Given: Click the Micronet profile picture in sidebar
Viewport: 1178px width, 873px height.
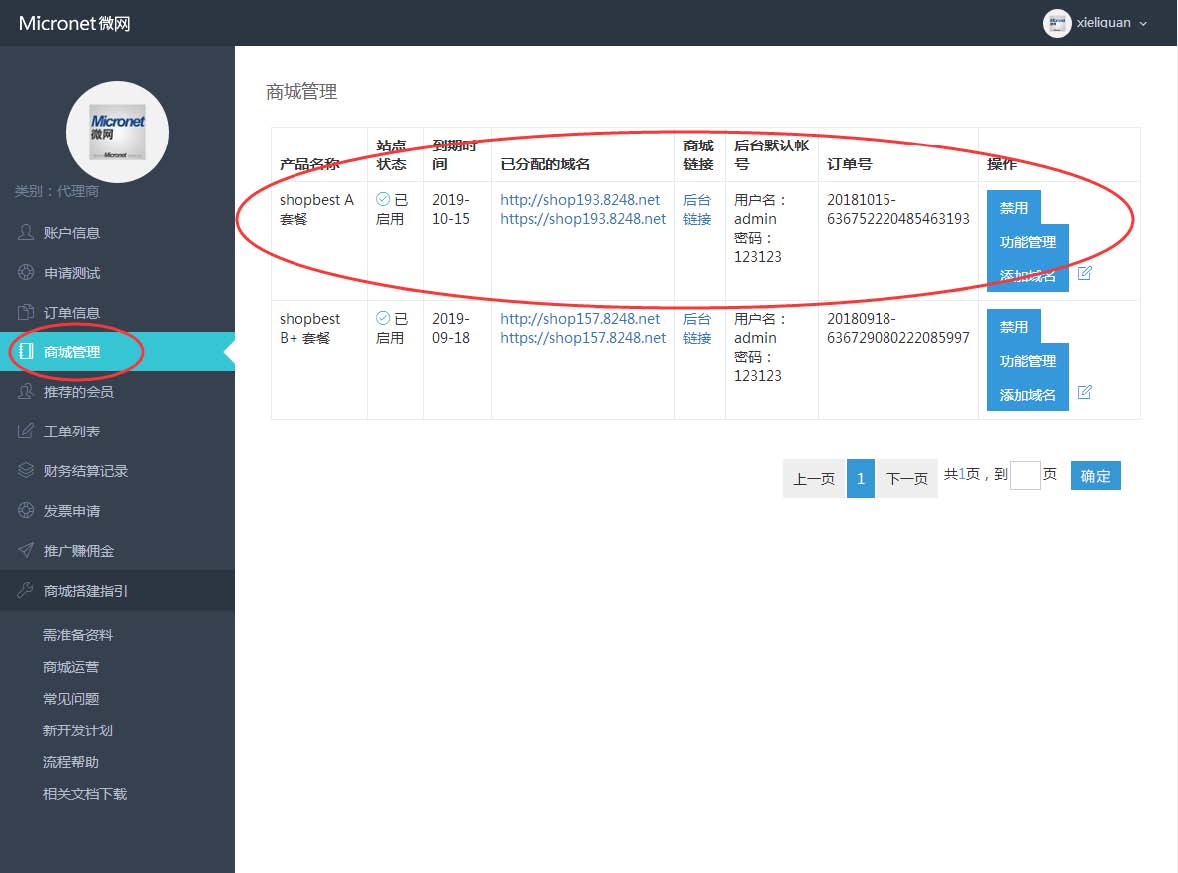Looking at the screenshot, I should 117,131.
